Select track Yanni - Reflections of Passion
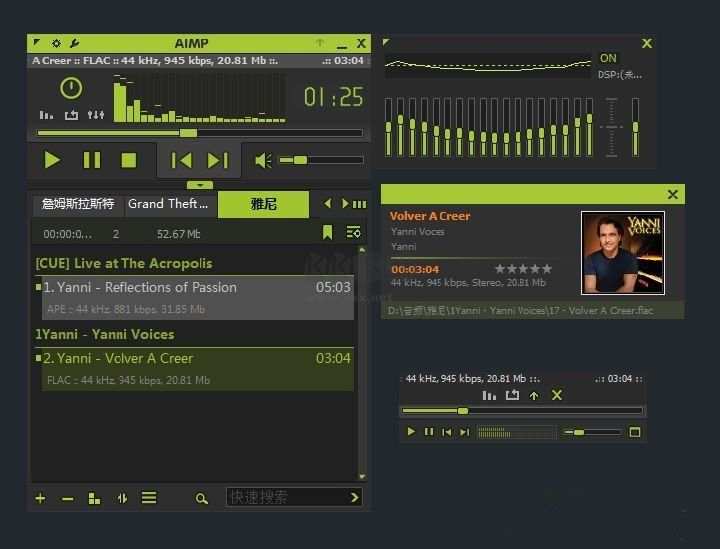This screenshot has width=720, height=549. (x=198, y=297)
